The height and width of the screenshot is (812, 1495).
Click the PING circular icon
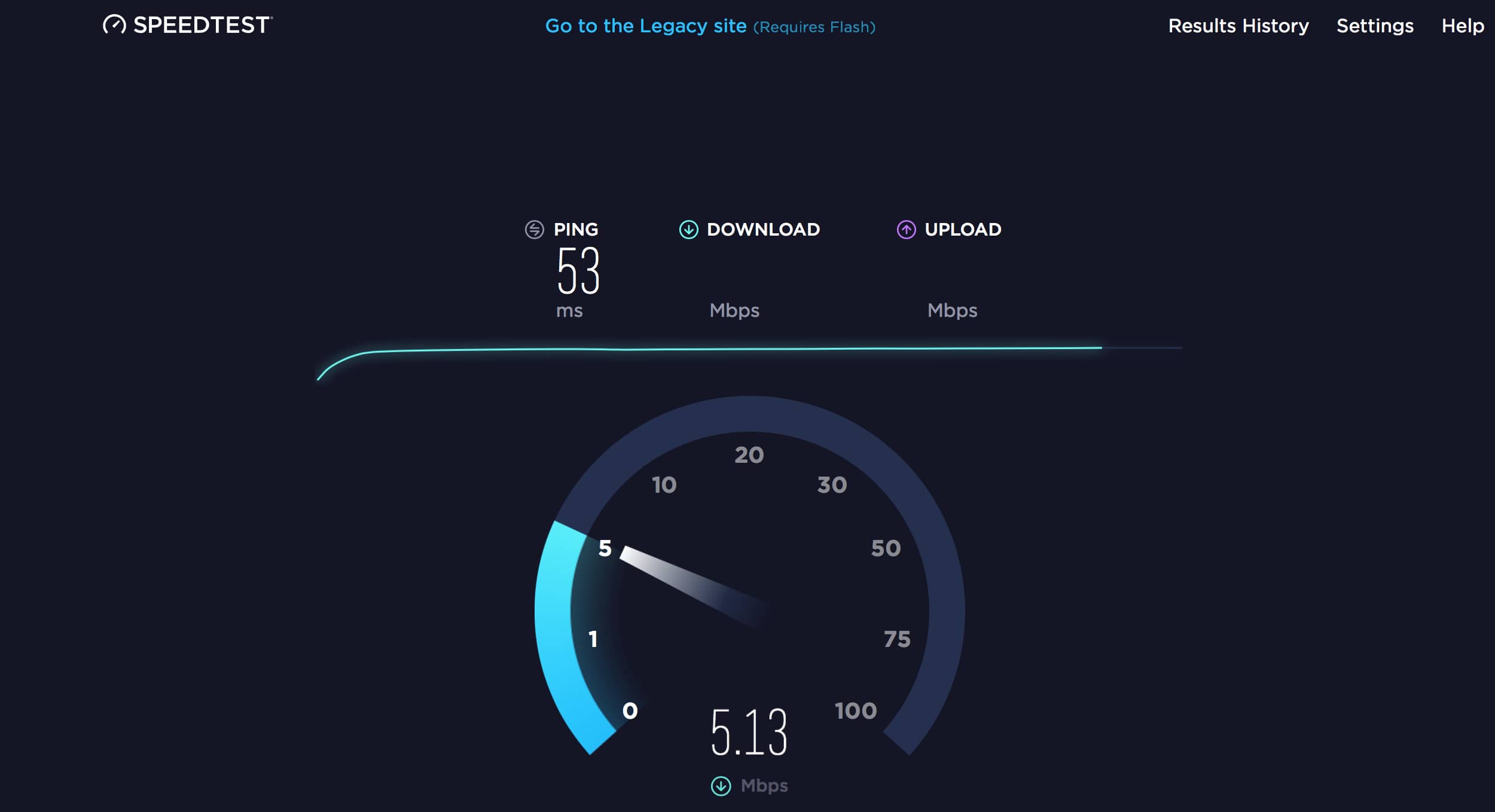click(x=534, y=228)
